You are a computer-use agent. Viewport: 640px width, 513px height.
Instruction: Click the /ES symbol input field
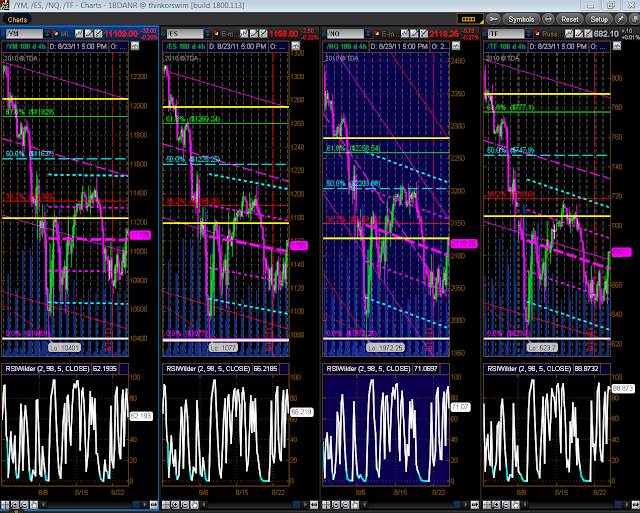(x=184, y=33)
